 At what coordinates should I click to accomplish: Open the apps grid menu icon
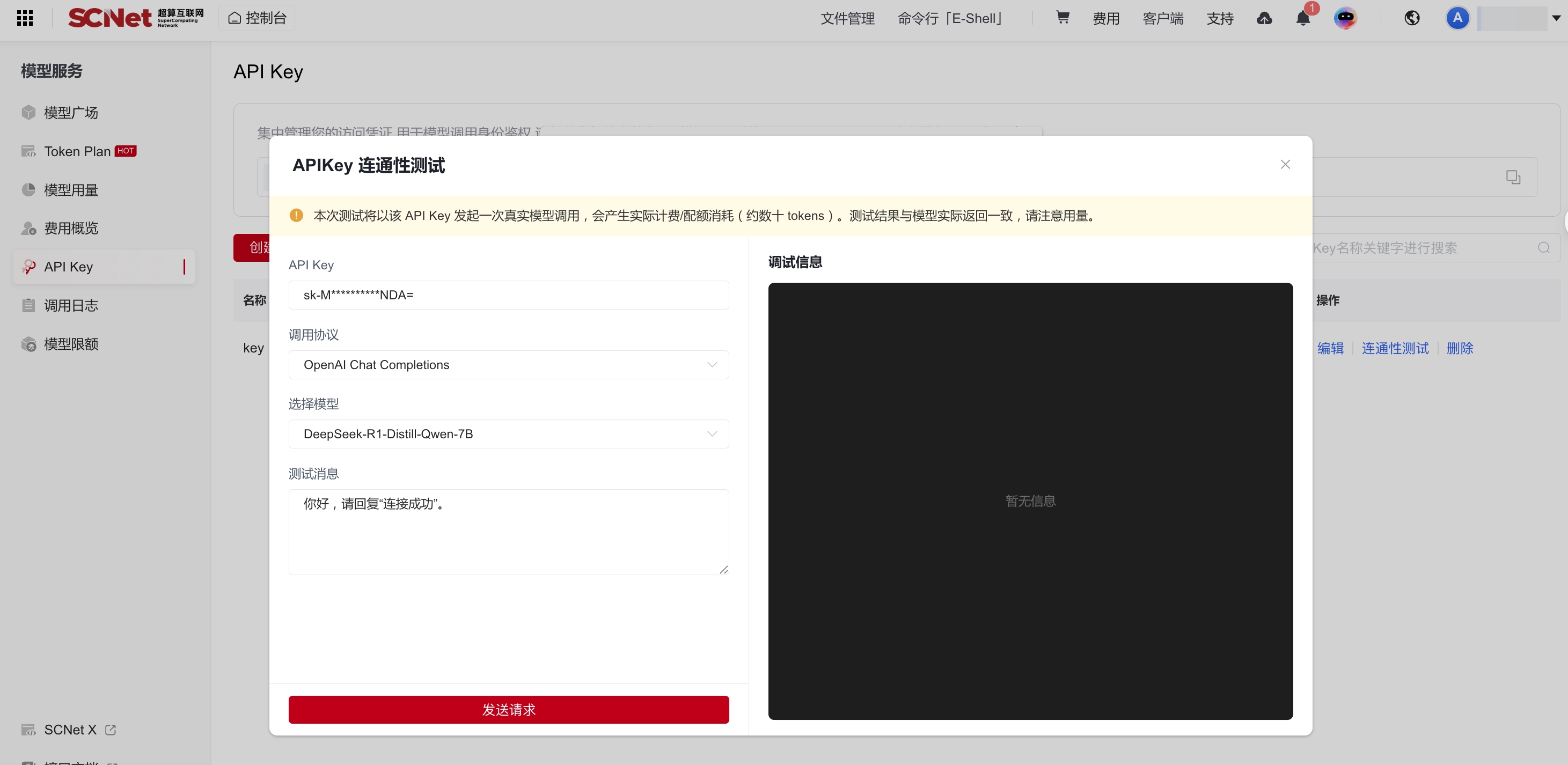pyautogui.click(x=25, y=18)
